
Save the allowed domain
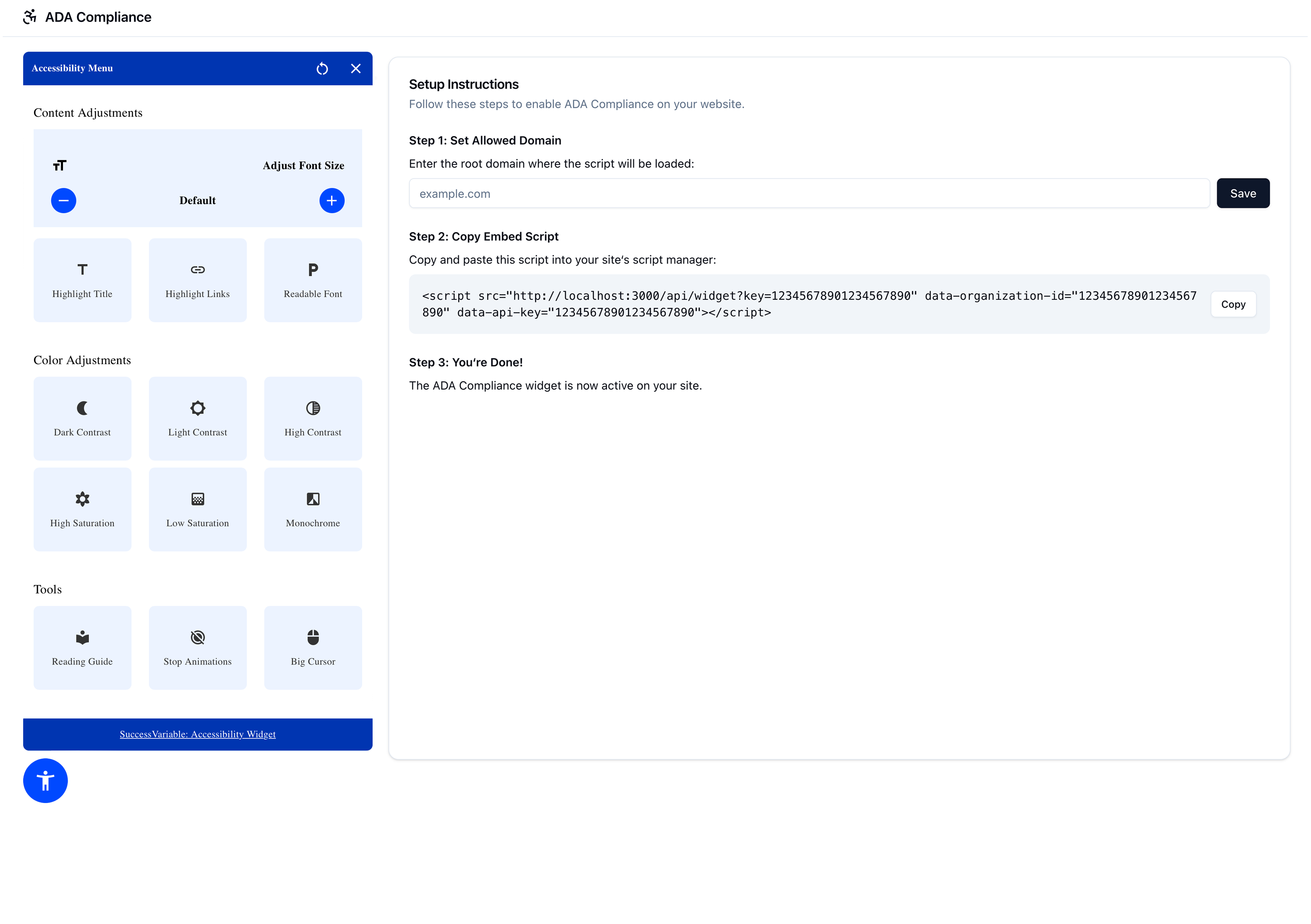tap(1243, 193)
